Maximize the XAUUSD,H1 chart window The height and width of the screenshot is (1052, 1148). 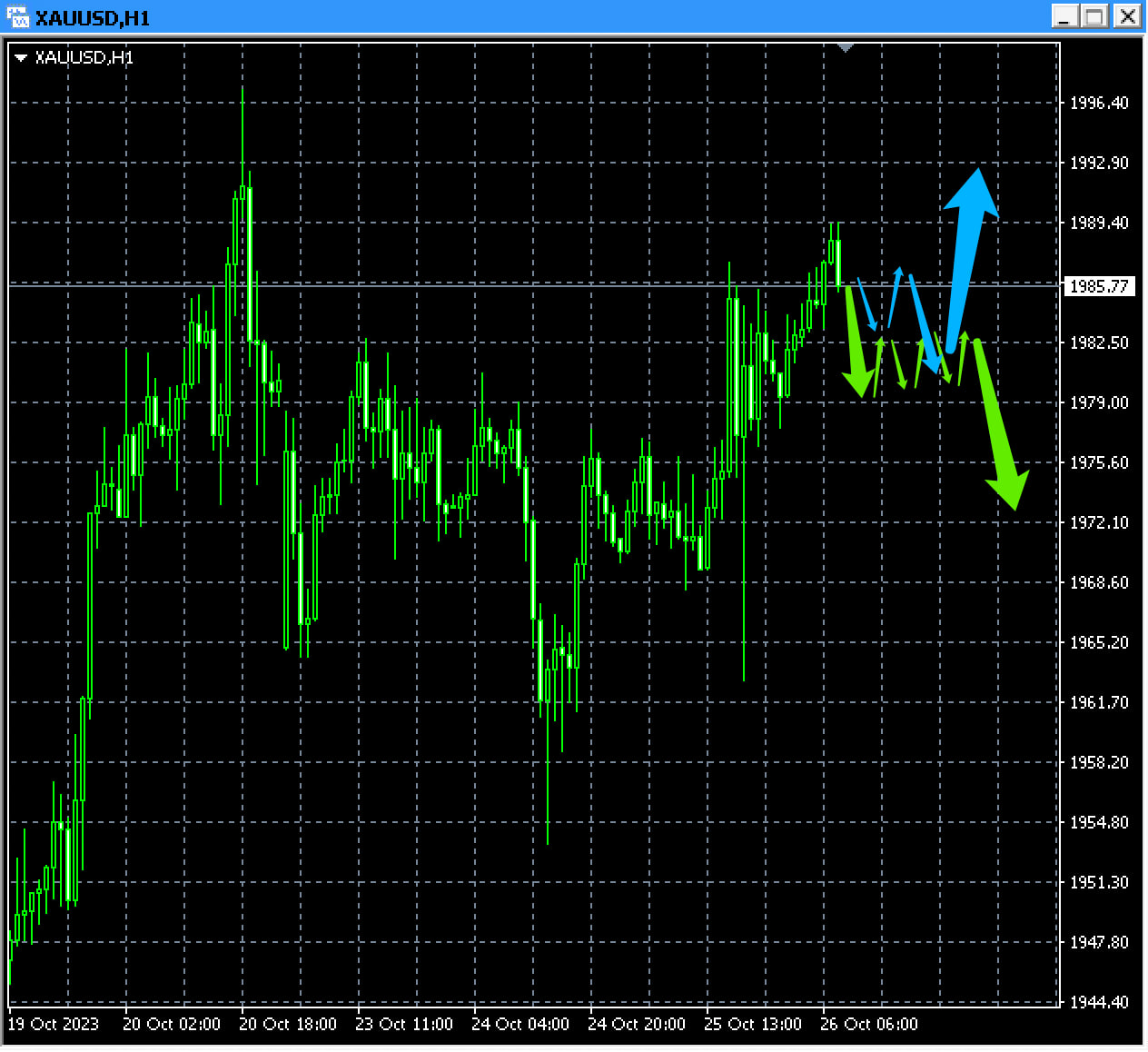click(1096, 16)
